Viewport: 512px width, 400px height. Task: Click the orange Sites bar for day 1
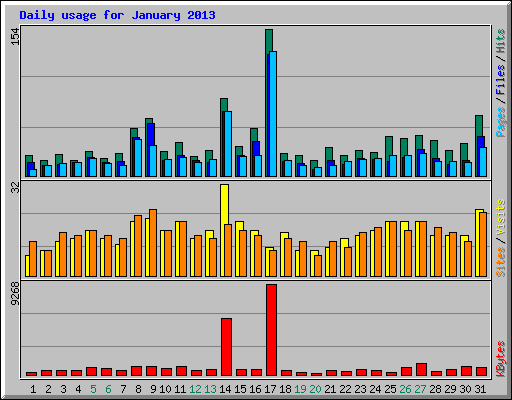click(33, 259)
